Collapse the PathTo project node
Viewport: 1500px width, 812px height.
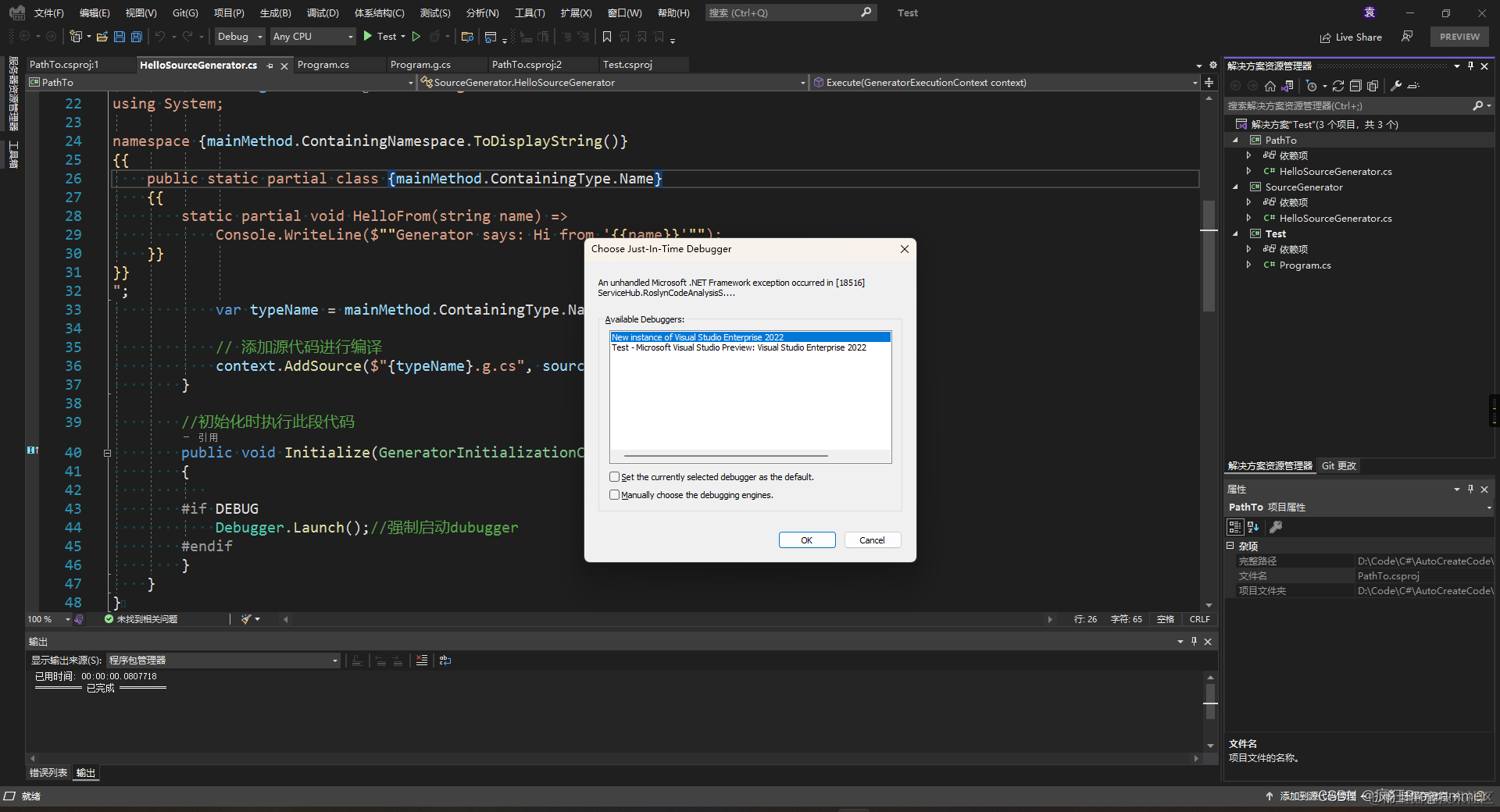pyautogui.click(x=1235, y=141)
